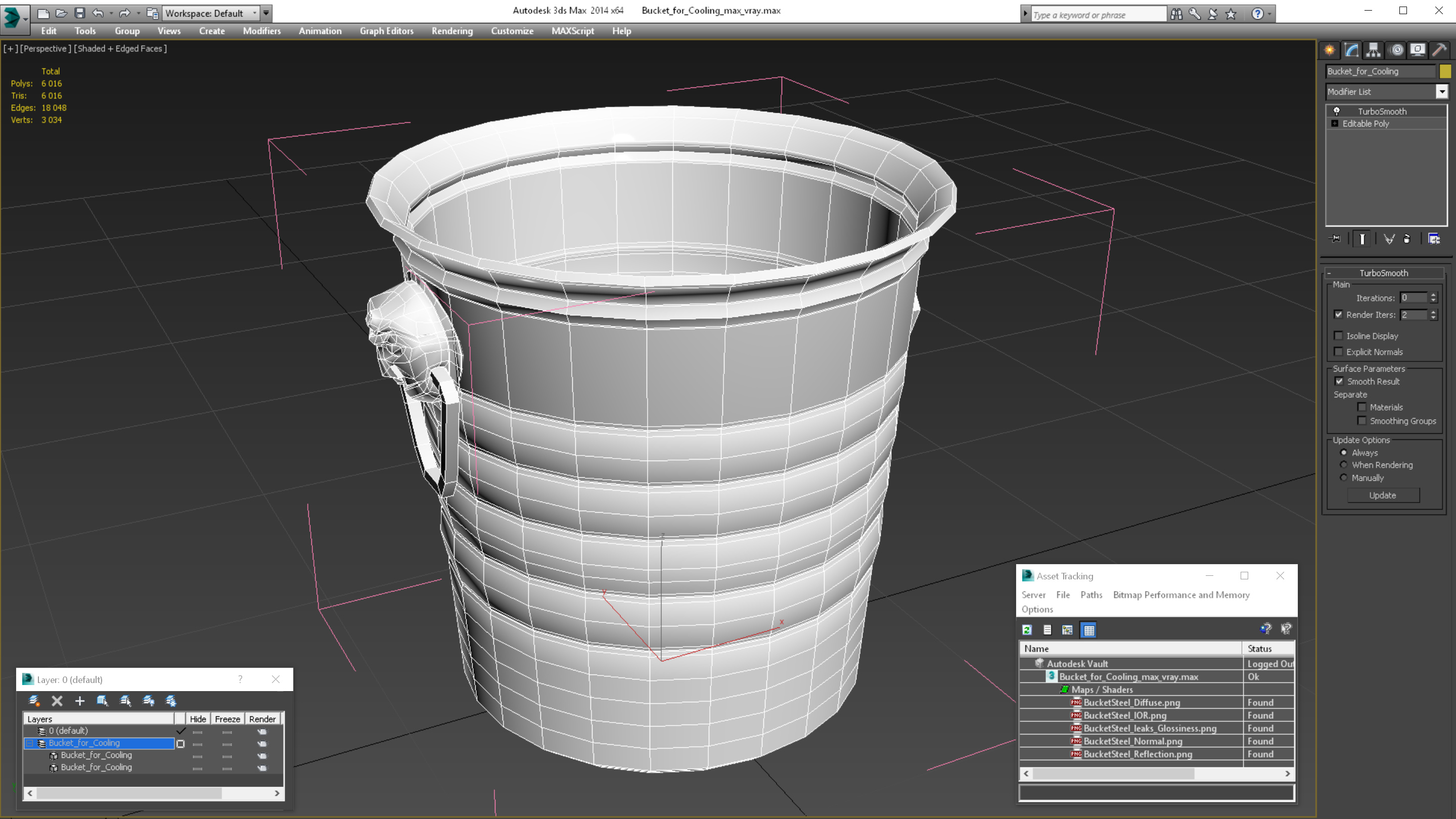Open the Undo history dropdown arrow
Screen dimensions: 1456x819
click(x=111, y=13)
